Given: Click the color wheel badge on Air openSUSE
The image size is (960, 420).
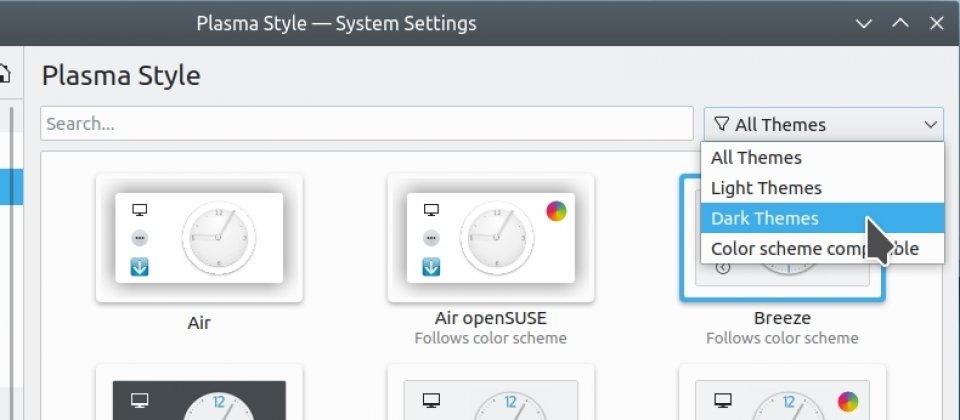Looking at the screenshot, I should tap(556, 211).
